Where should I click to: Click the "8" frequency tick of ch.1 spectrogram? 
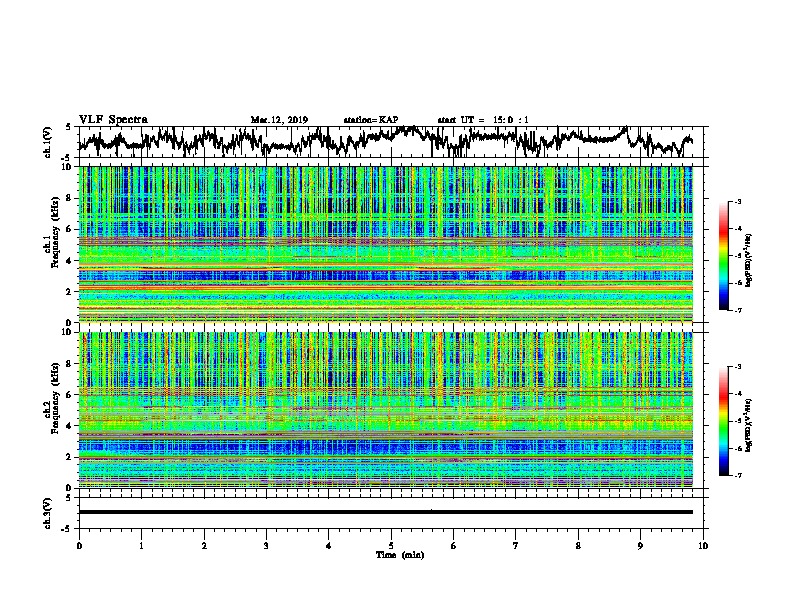[69, 198]
